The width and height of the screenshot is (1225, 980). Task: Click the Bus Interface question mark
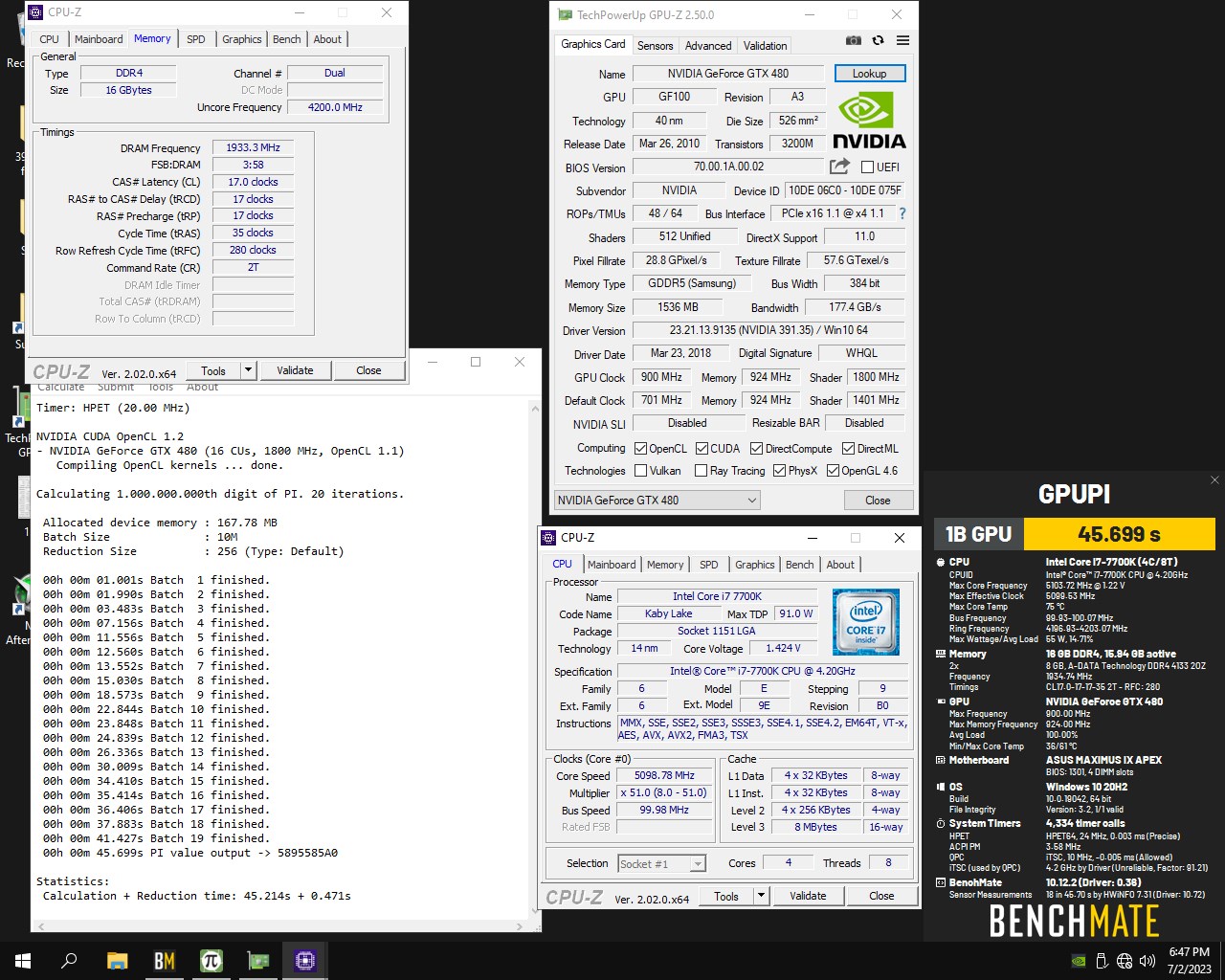coord(902,213)
